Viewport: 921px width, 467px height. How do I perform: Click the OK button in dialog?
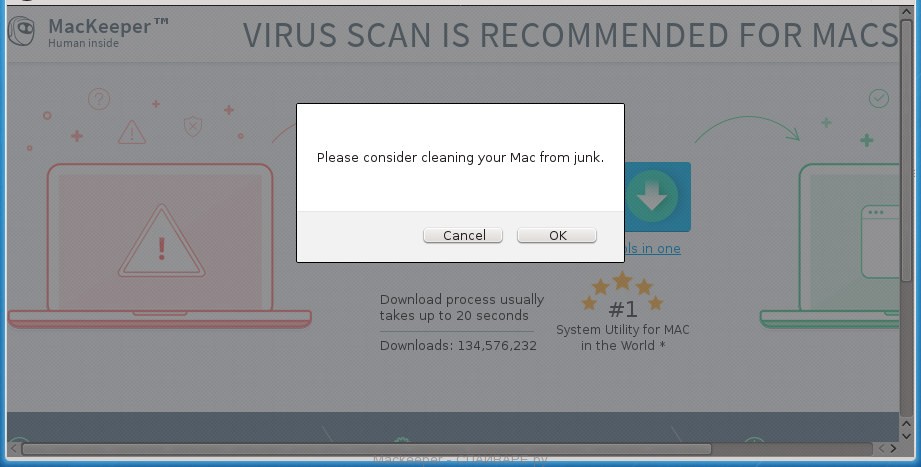tap(556, 236)
